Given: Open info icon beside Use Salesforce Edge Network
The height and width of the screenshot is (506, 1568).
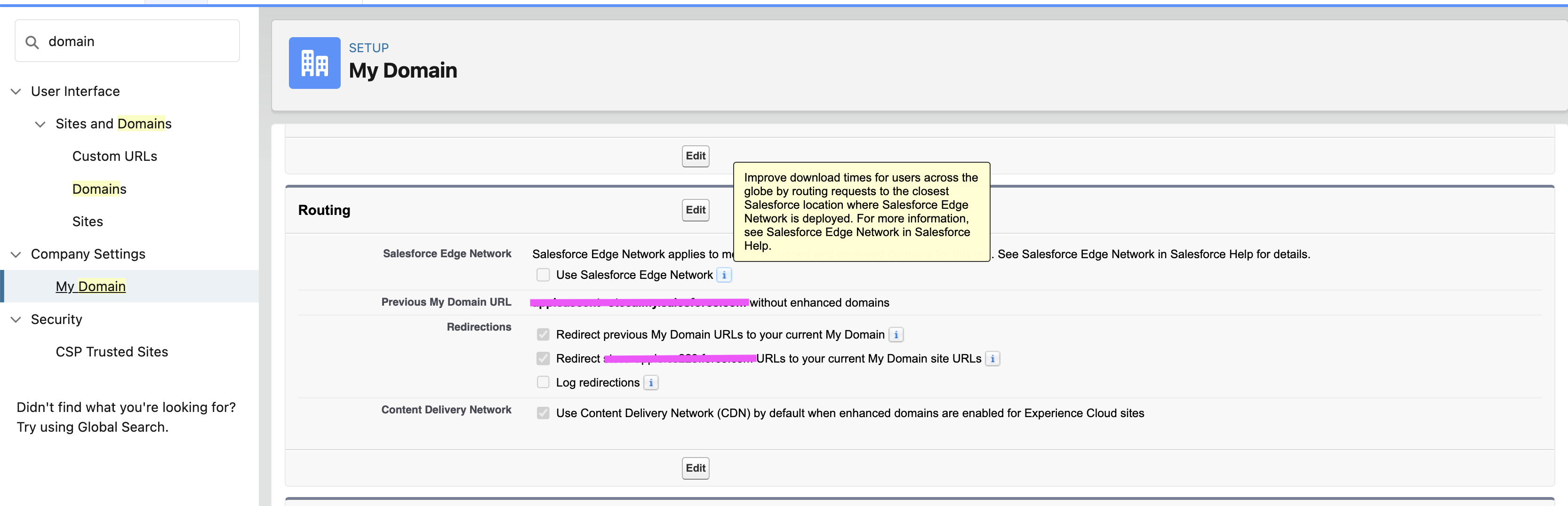Looking at the screenshot, I should tap(724, 275).
